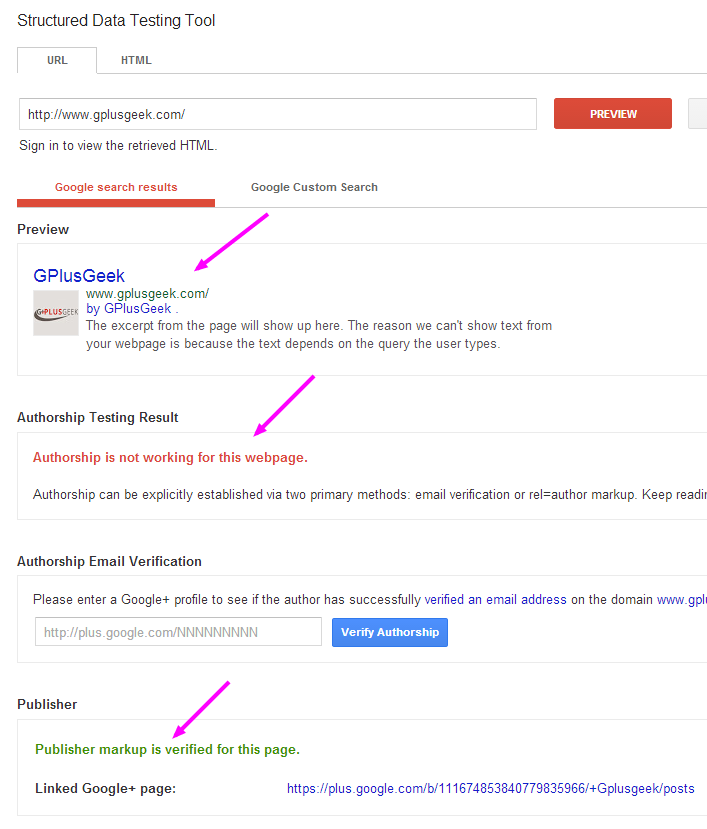Click the 'Sign in to view the retrieved HTML.' text

click(x=118, y=145)
